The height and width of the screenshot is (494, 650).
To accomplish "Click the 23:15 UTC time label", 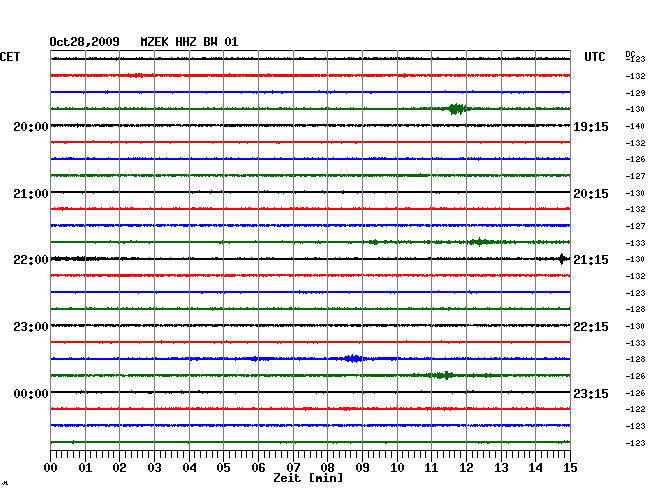I will (590, 393).
